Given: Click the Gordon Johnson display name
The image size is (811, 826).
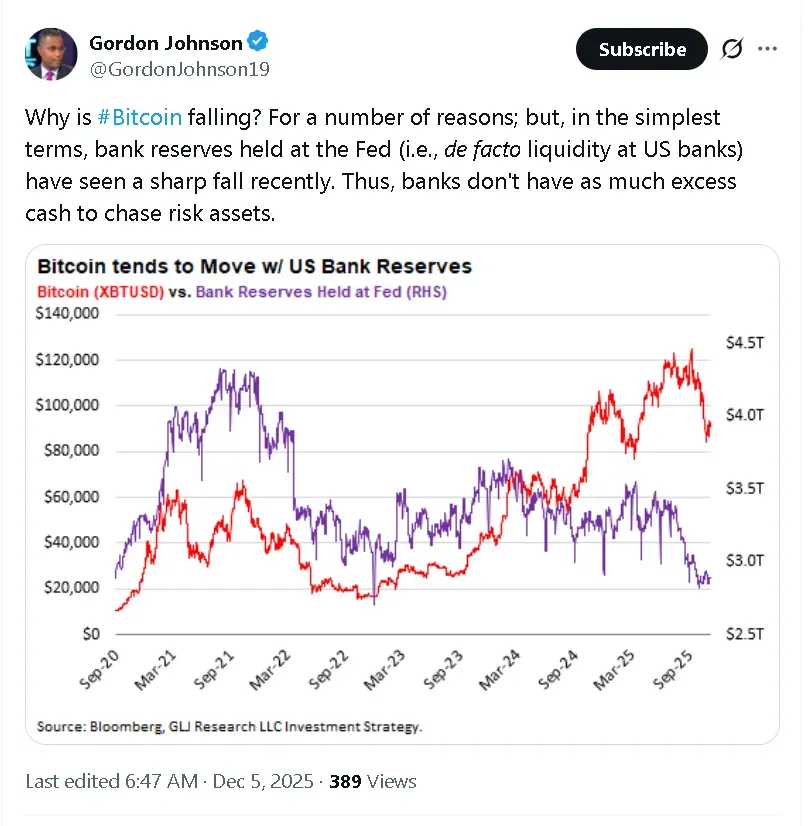Looking at the screenshot, I should [166, 43].
